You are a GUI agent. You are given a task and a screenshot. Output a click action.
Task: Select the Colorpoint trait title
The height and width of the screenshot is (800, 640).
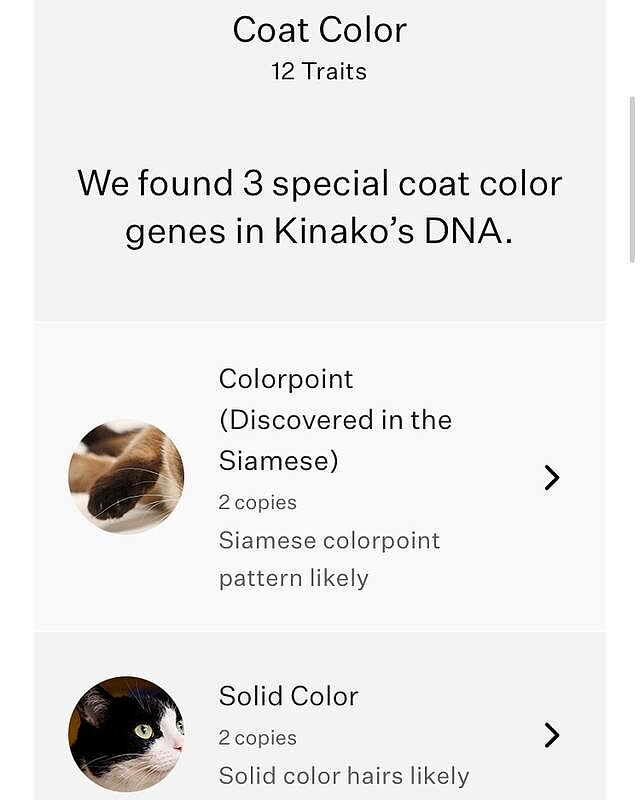(286, 379)
